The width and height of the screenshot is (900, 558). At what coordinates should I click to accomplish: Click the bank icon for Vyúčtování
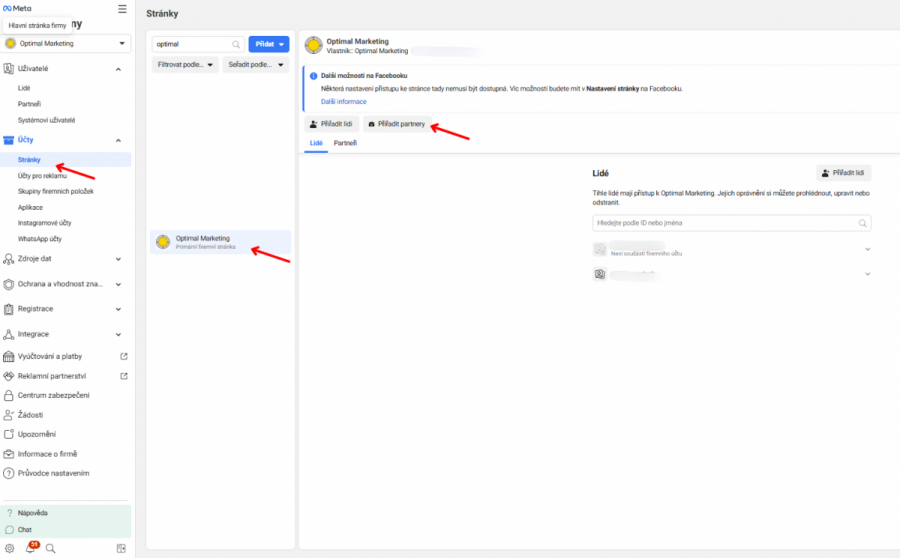tap(9, 356)
